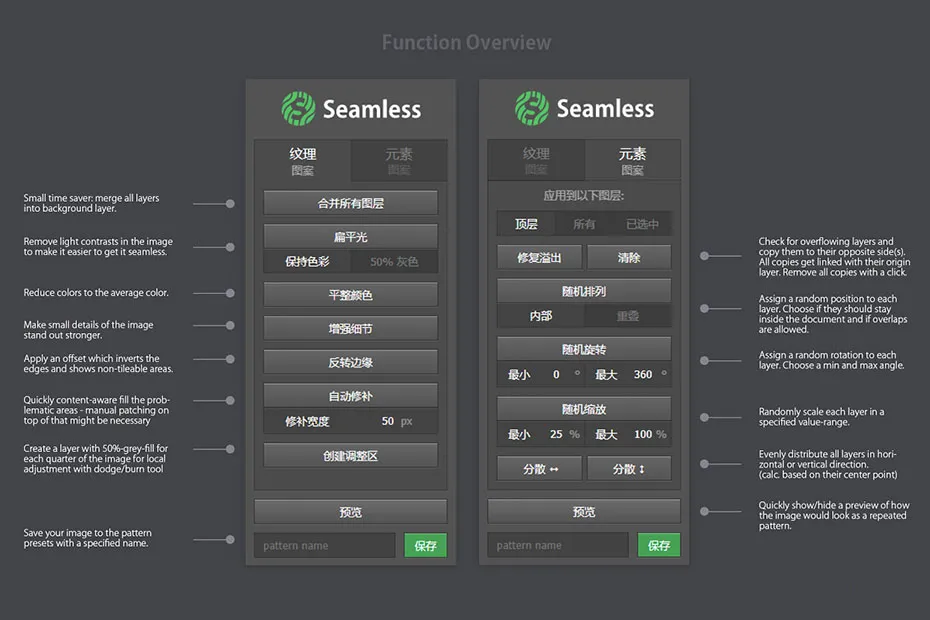Click the 平整颜色 flatten colors button

point(351,295)
